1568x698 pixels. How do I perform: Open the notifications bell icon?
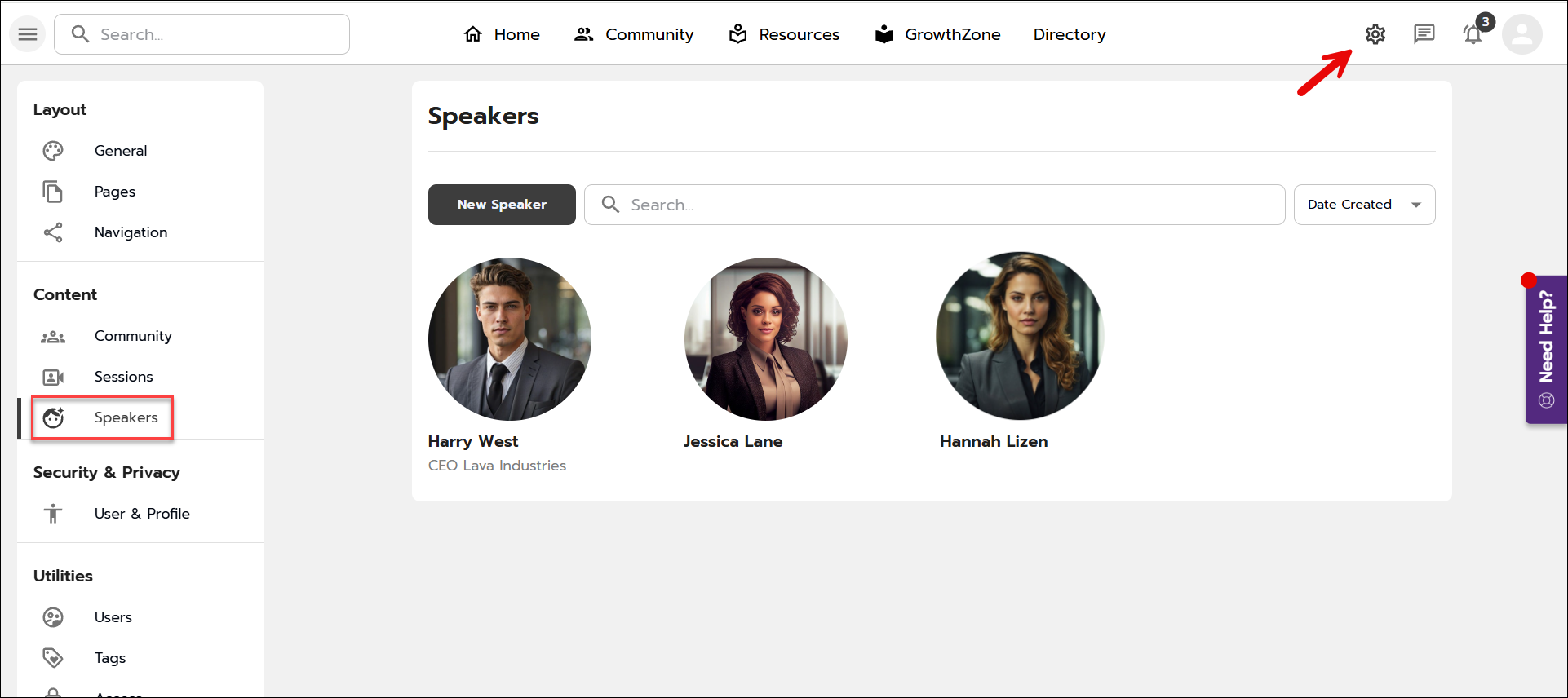tap(1473, 35)
